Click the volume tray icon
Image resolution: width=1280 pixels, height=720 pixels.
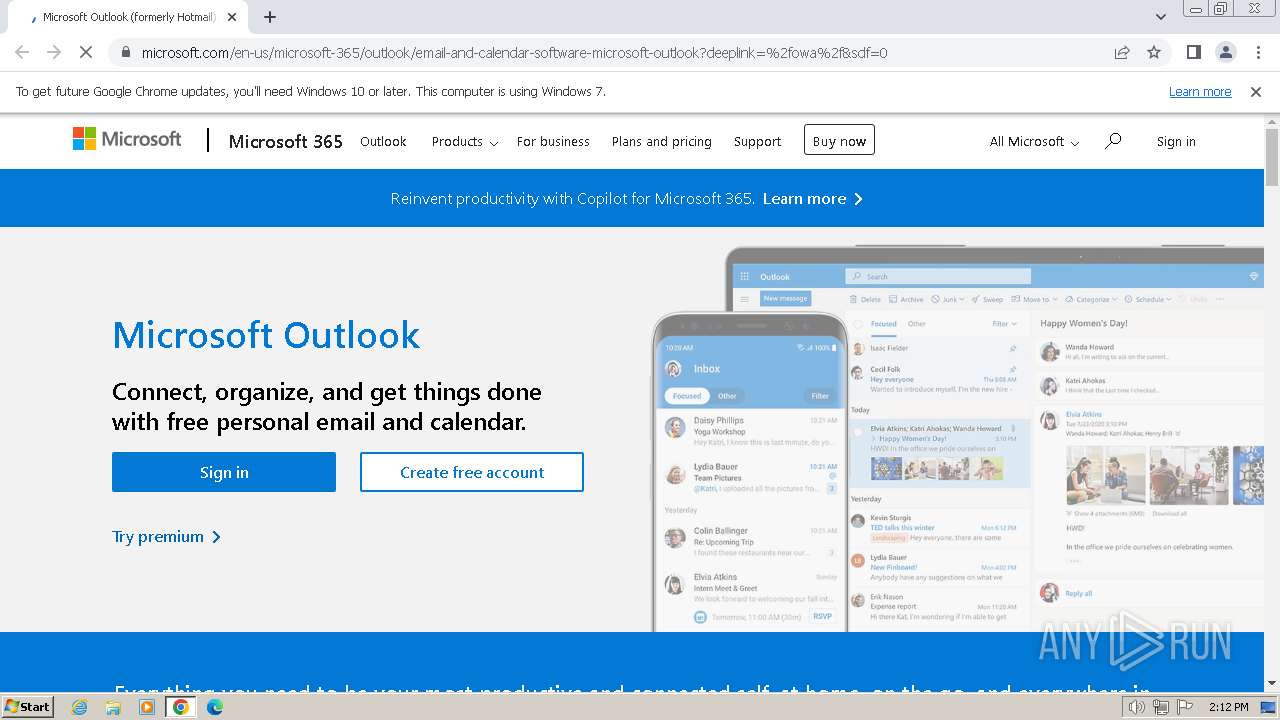point(1137,707)
